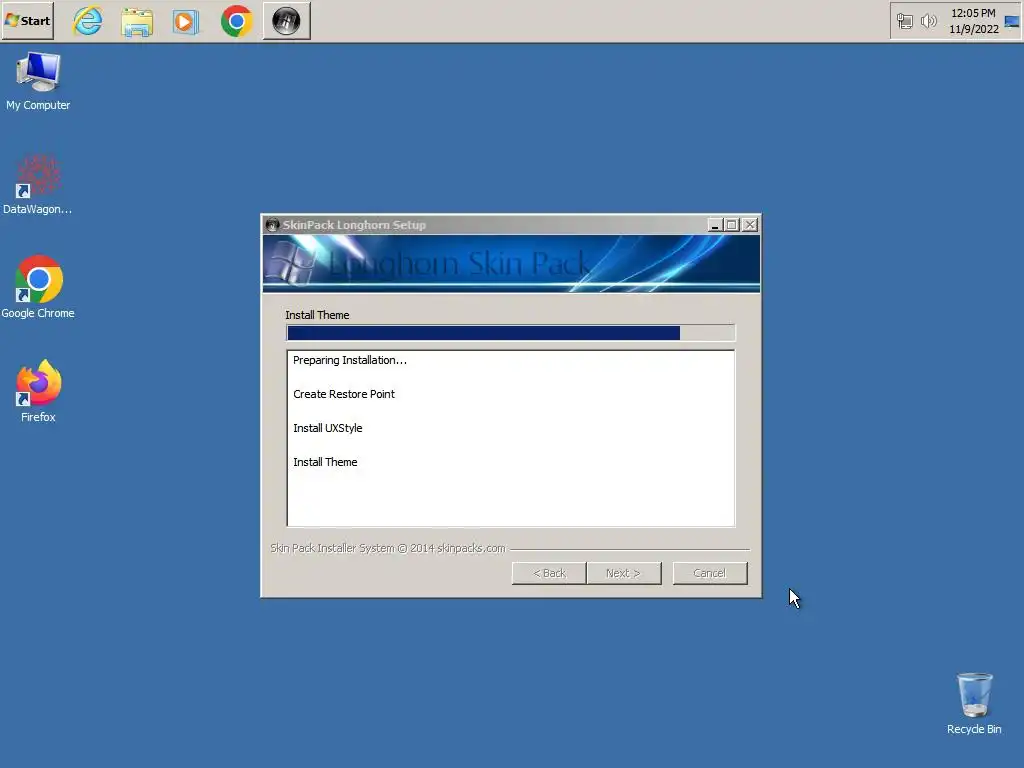Click the date 11/9/2022 in tray
Screen dimensions: 1024x768
pos(974,29)
